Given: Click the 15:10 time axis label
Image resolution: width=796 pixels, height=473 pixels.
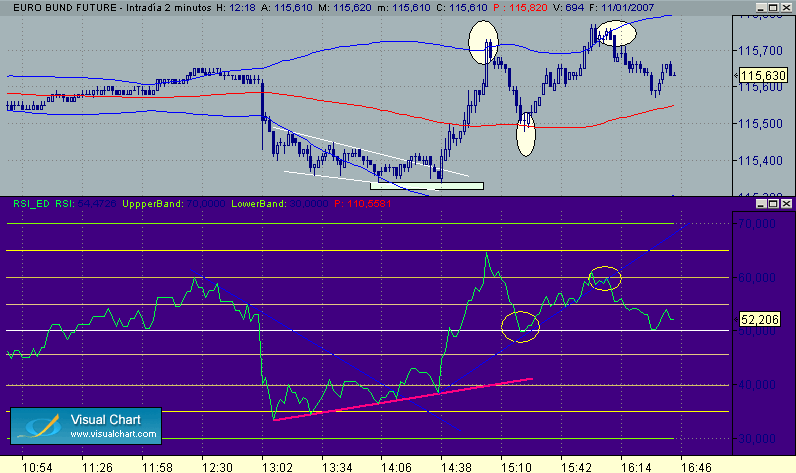Looking at the screenshot, I should (x=516, y=467).
